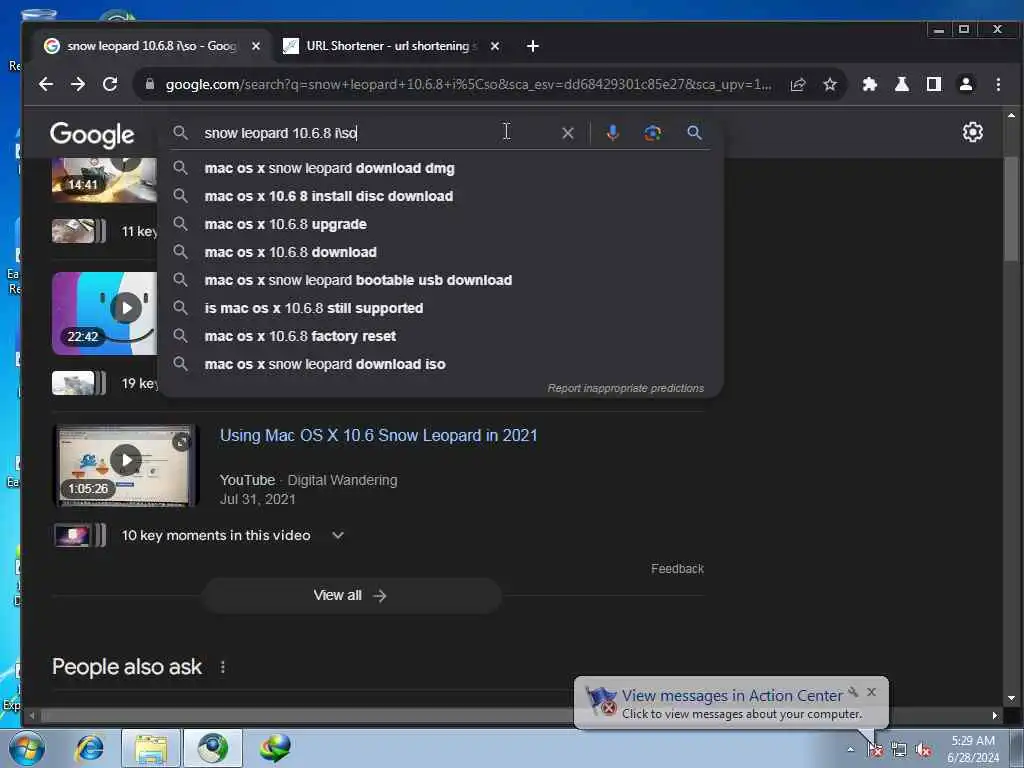Go back using the browser back arrow
Screen dimensions: 1024x768
tap(46, 84)
